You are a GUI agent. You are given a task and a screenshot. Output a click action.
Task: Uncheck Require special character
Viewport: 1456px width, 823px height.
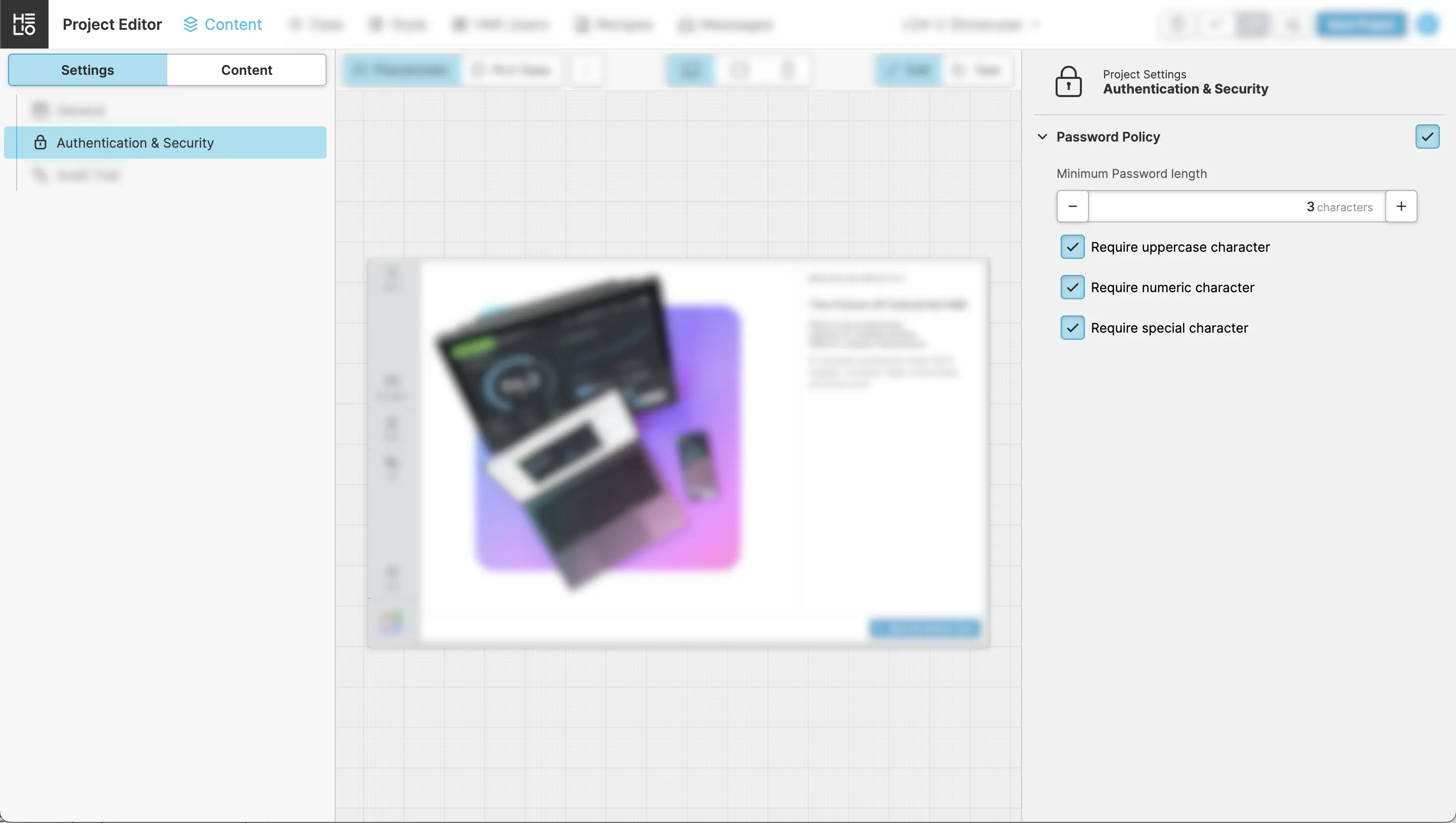pos(1072,328)
